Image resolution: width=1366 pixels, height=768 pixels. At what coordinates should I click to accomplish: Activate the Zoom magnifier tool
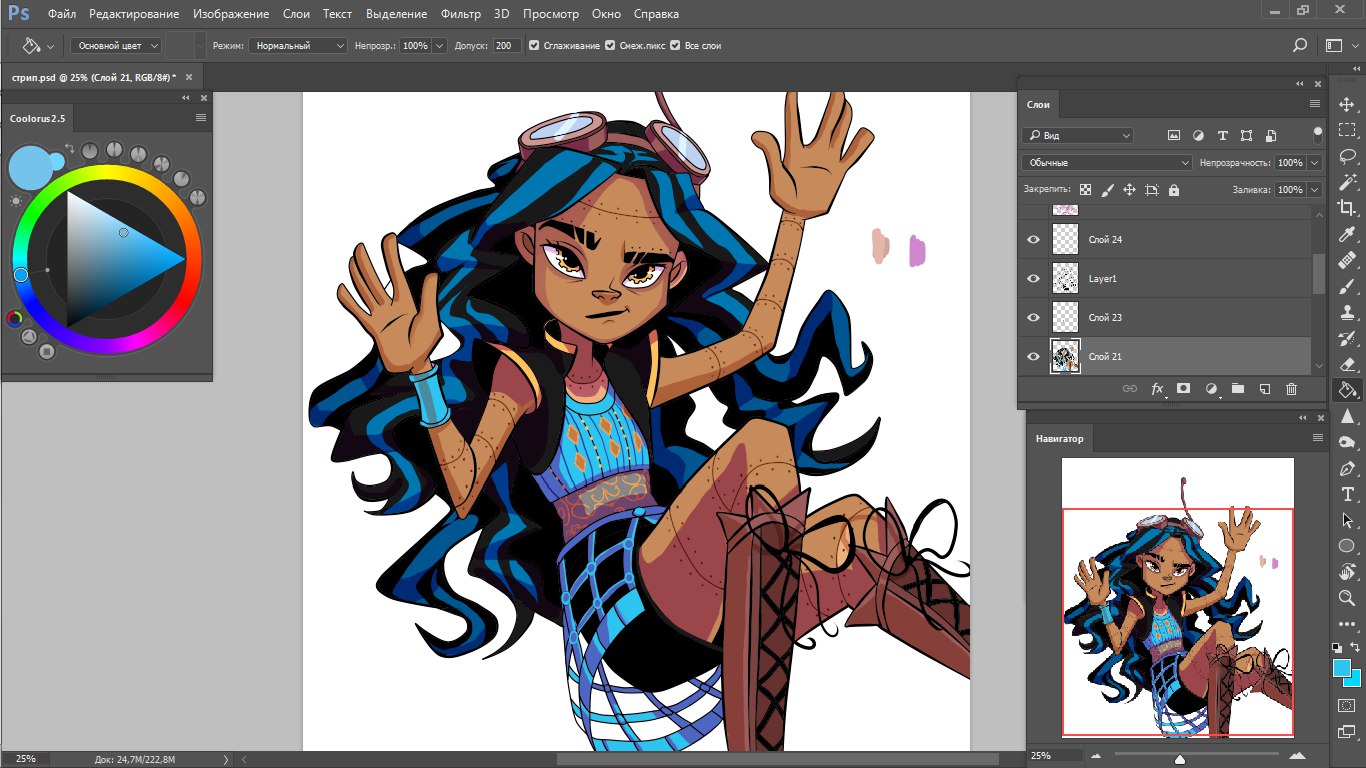pyautogui.click(x=1347, y=597)
